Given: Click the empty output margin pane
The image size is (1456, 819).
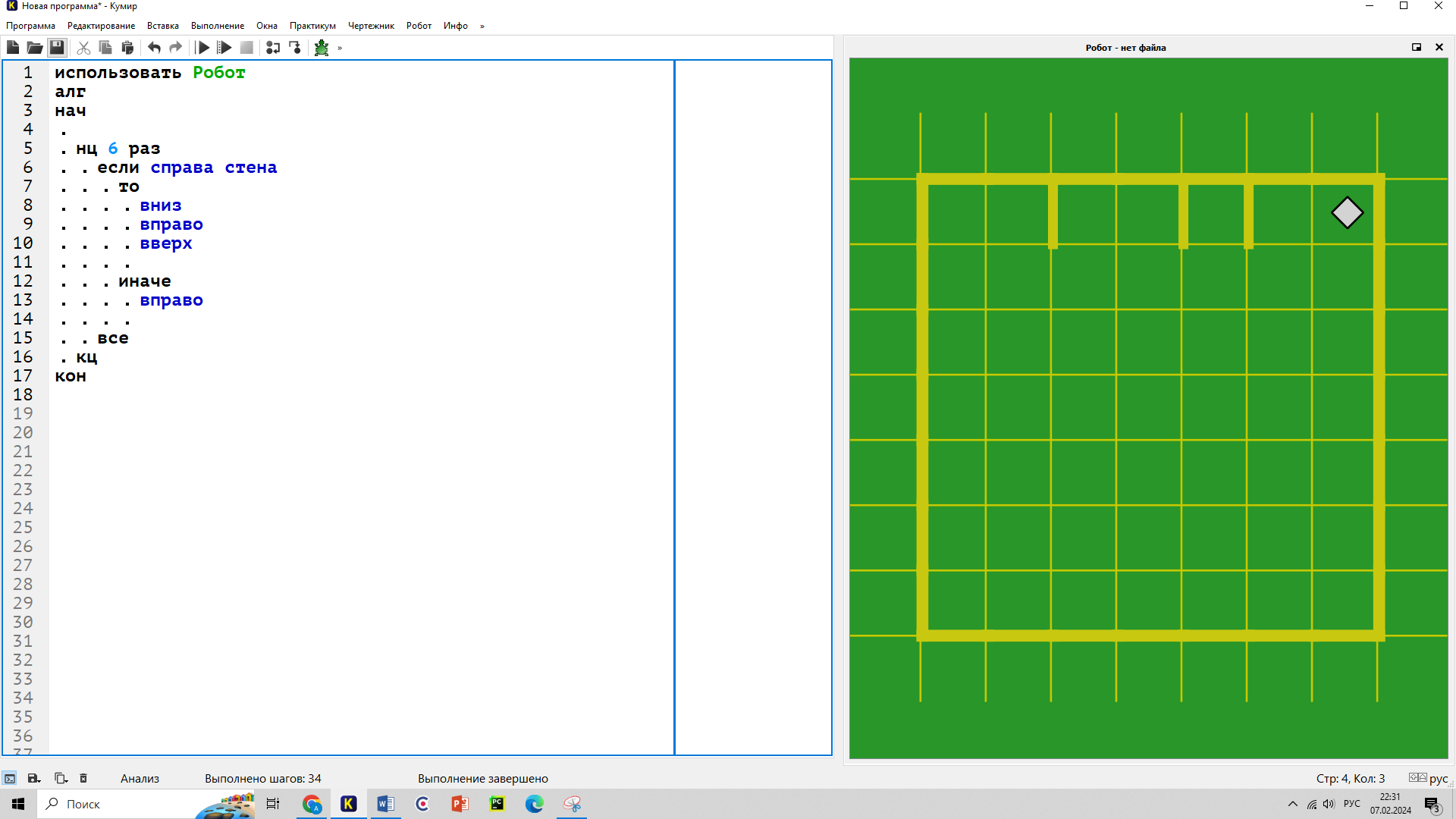Looking at the screenshot, I should tap(753, 407).
